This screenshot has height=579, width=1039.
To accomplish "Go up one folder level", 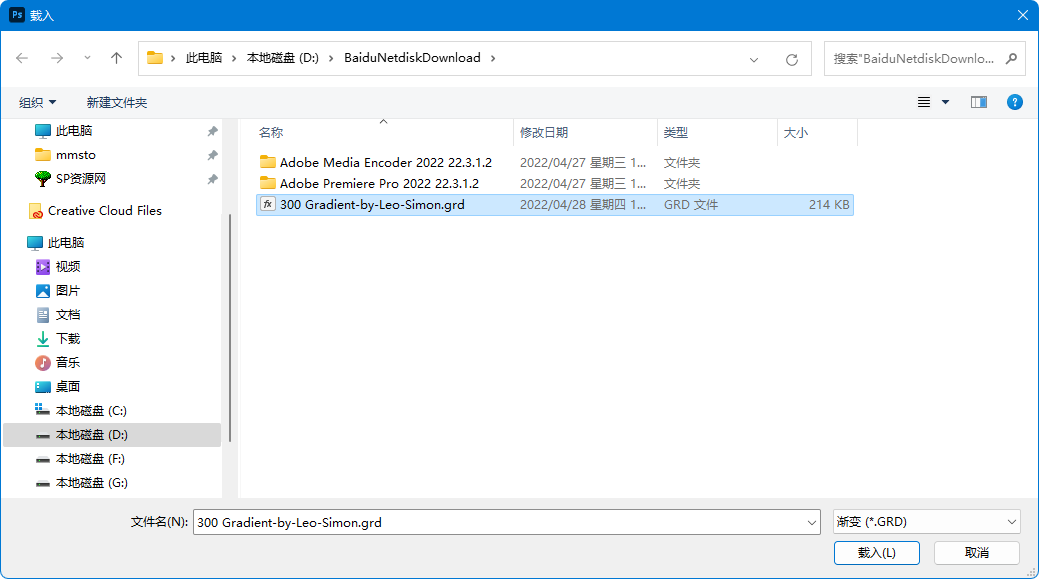I will point(117,58).
